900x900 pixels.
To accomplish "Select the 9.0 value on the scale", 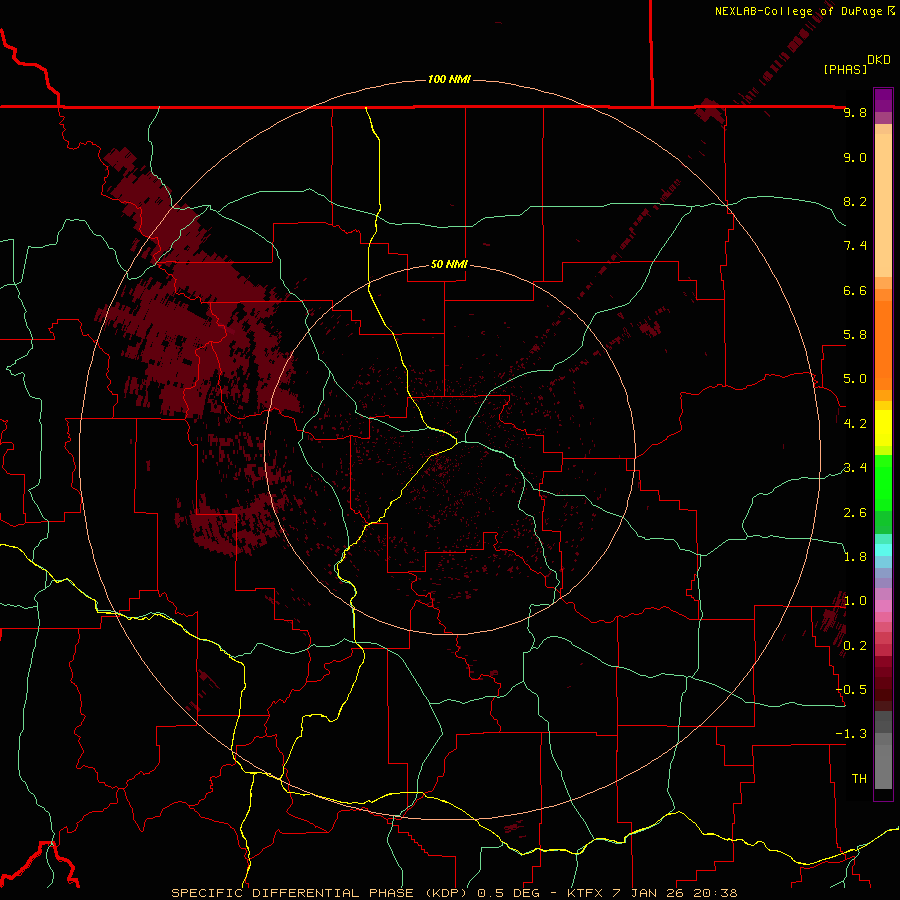I will point(855,157).
